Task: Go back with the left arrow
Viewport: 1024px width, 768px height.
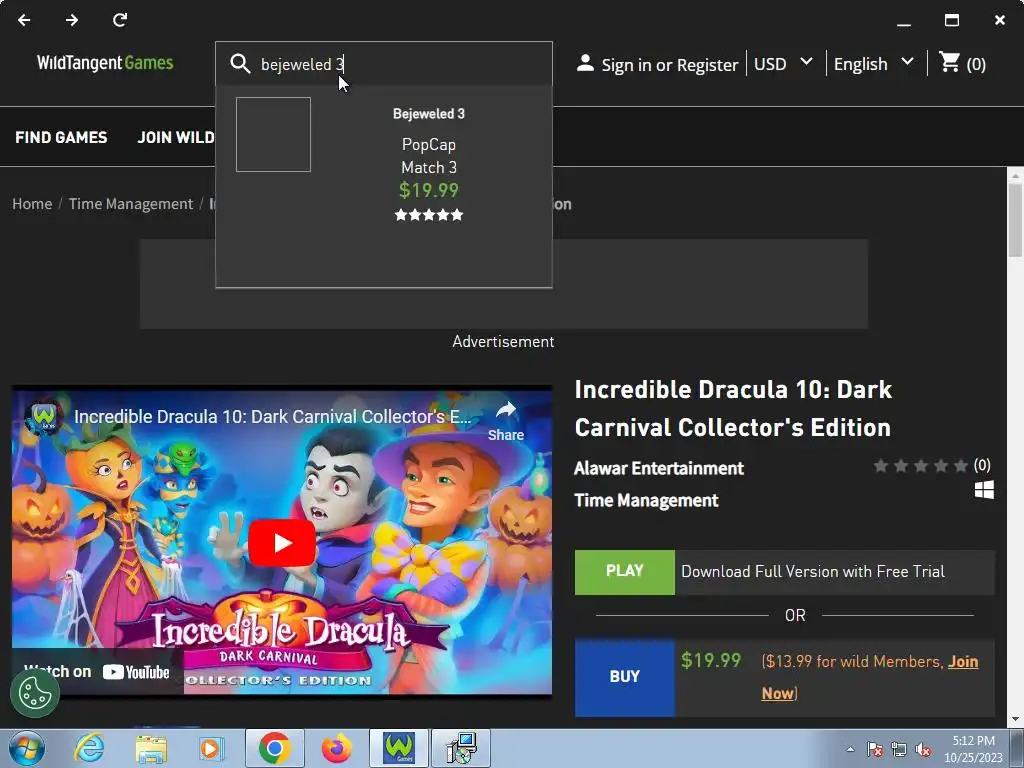Action: click(x=24, y=20)
